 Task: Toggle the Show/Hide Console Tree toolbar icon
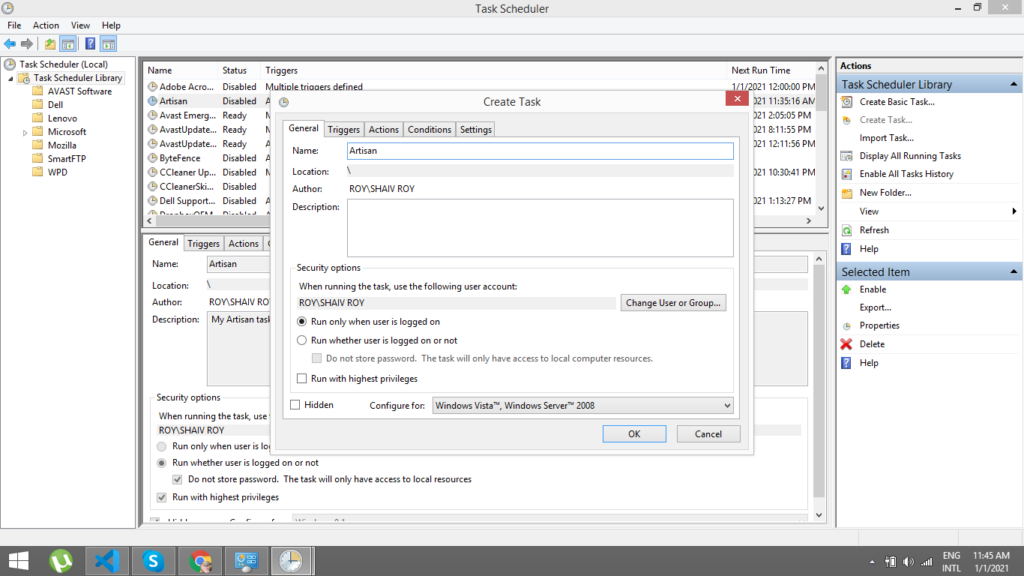[x=68, y=44]
